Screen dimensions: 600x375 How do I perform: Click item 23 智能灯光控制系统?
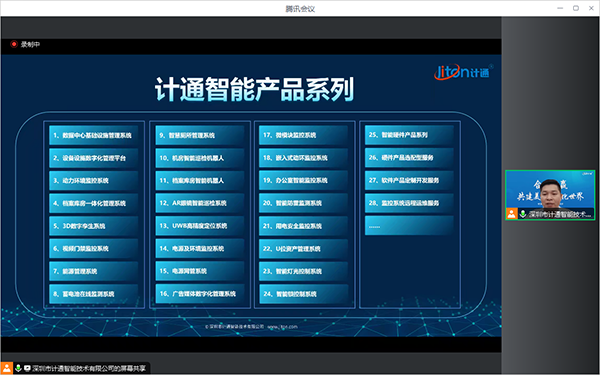pos(304,271)
